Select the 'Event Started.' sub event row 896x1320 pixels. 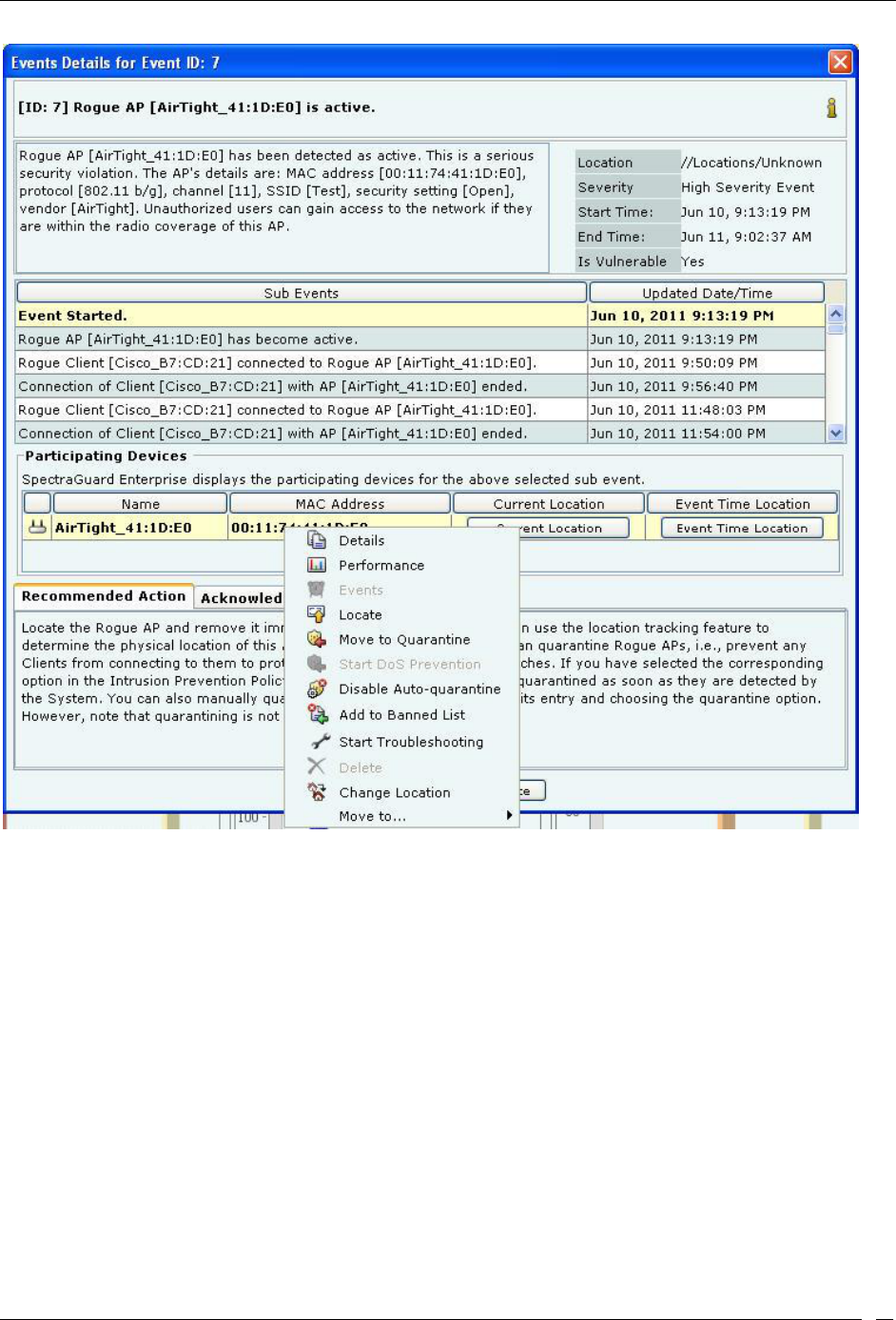pyautogui.click(x=420, y=316)
